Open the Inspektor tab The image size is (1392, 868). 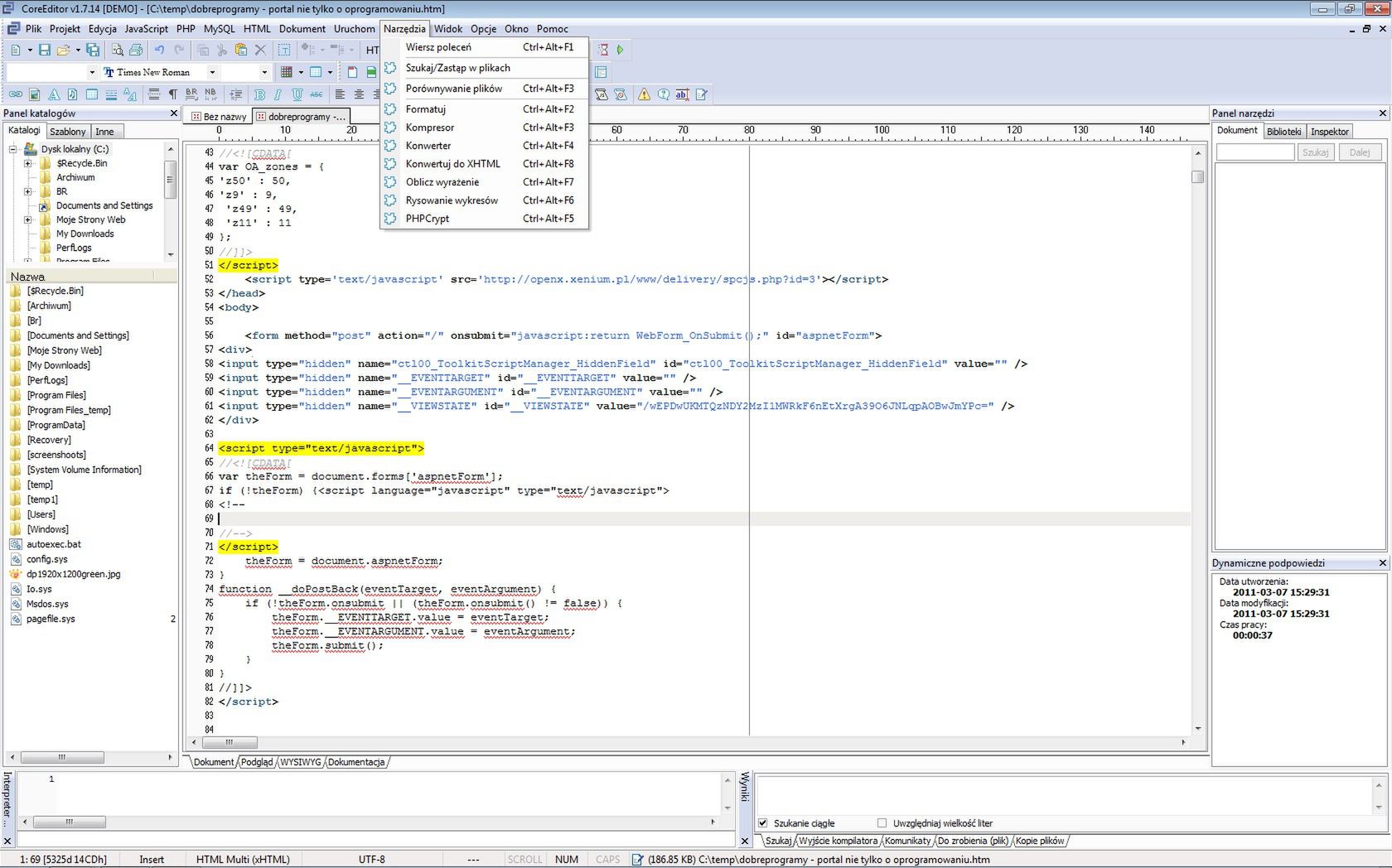coord(1330,132)
